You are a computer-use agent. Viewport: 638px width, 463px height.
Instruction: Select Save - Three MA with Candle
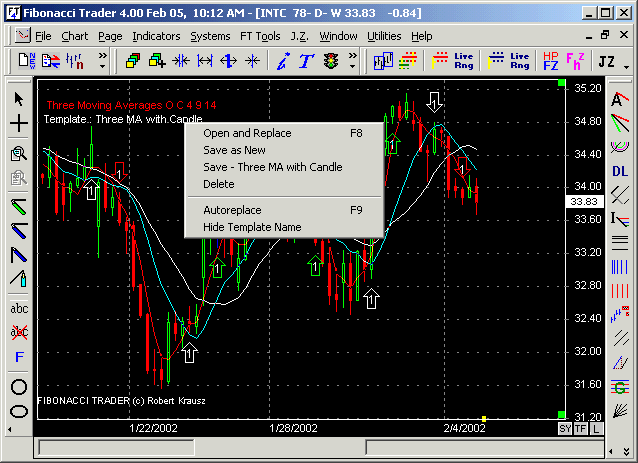pos(284,167)
